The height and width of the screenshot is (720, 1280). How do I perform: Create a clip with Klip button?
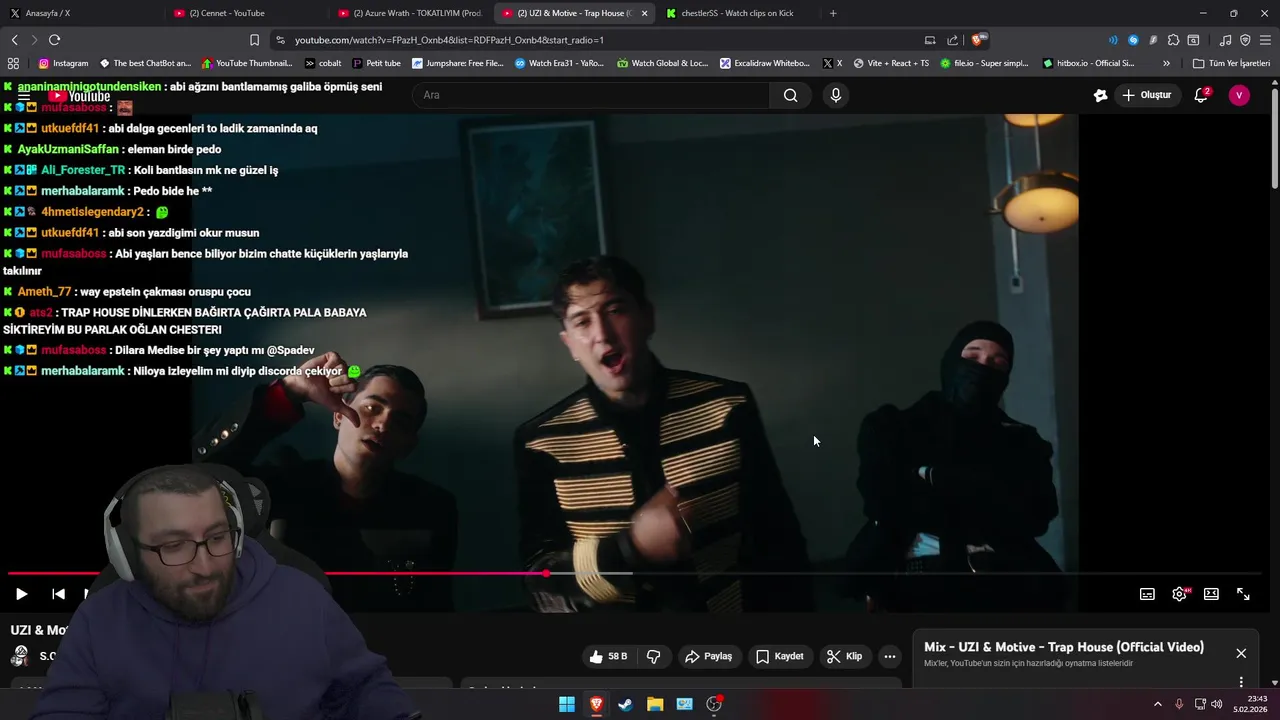pyautogui.click(x=844, y=656)
